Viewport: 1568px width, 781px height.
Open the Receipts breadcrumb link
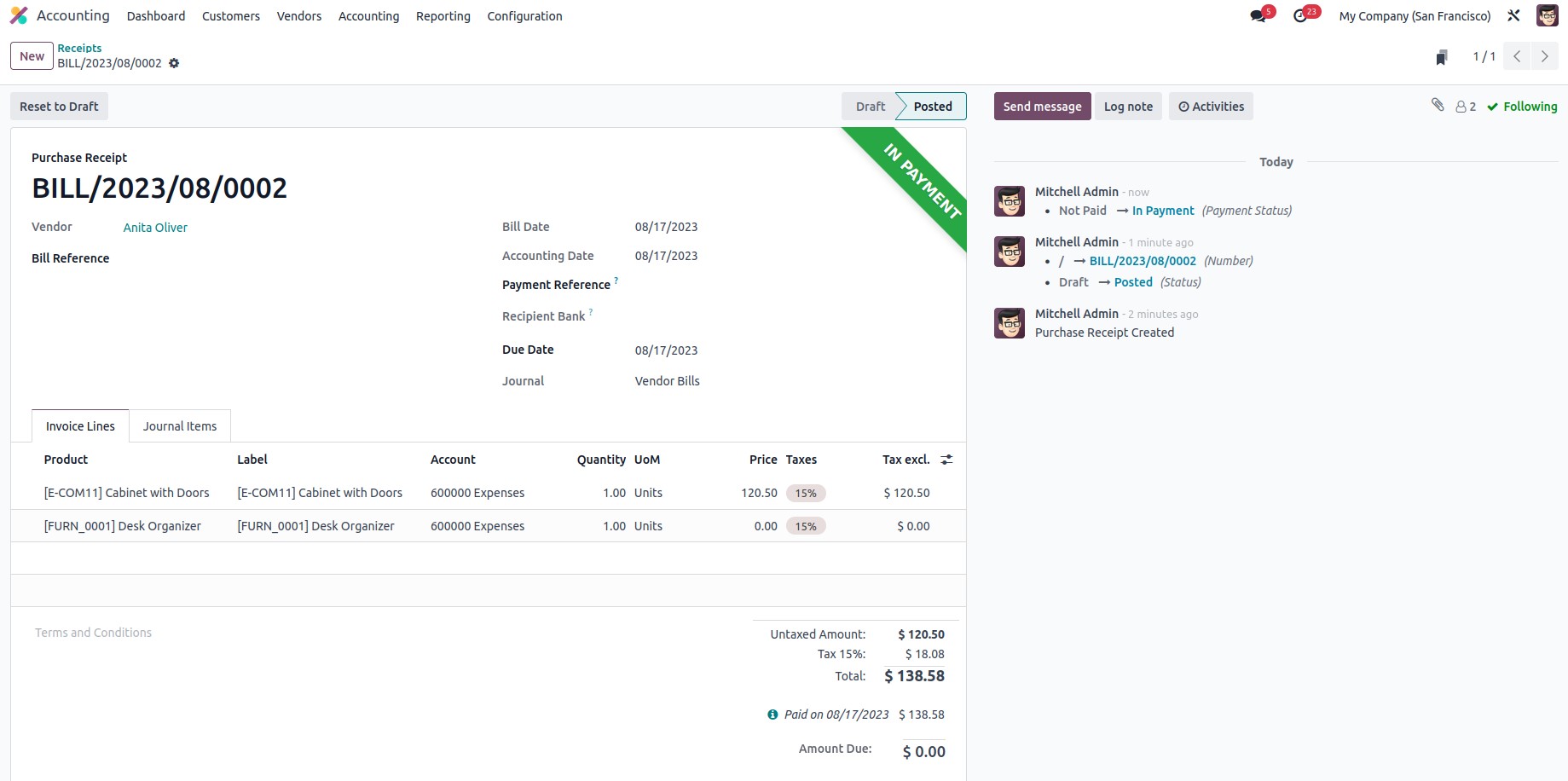[79, 48]
